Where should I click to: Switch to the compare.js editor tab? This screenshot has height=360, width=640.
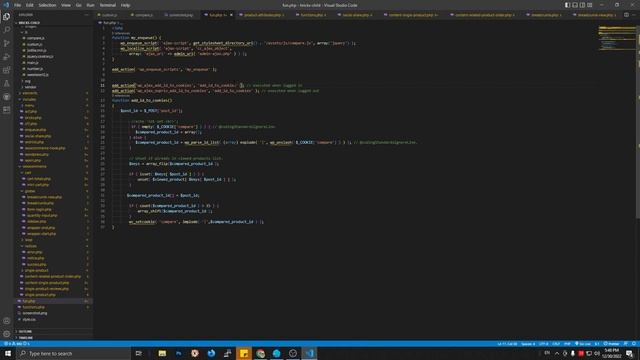[x=143, y=15]
